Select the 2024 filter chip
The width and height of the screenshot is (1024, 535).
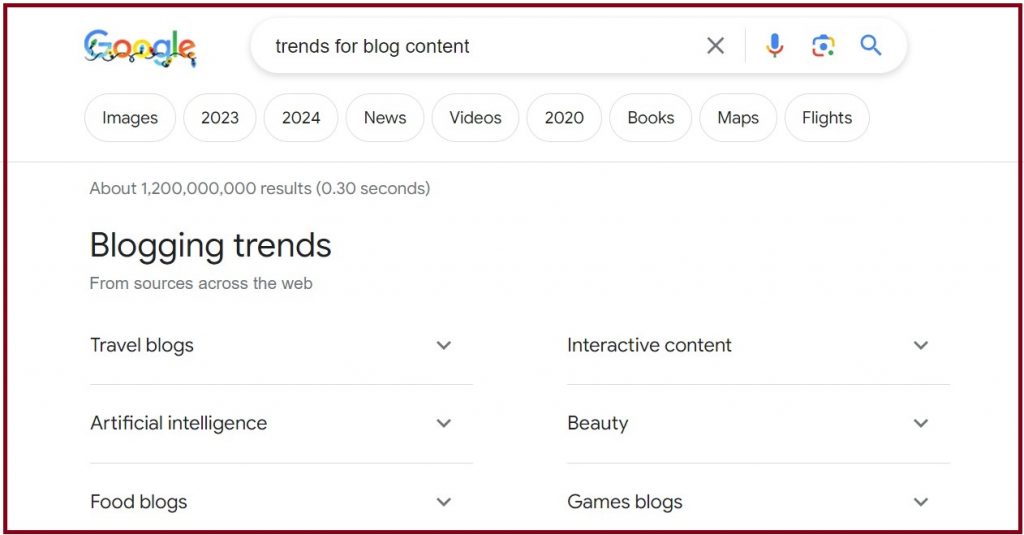tap(301, 118)
